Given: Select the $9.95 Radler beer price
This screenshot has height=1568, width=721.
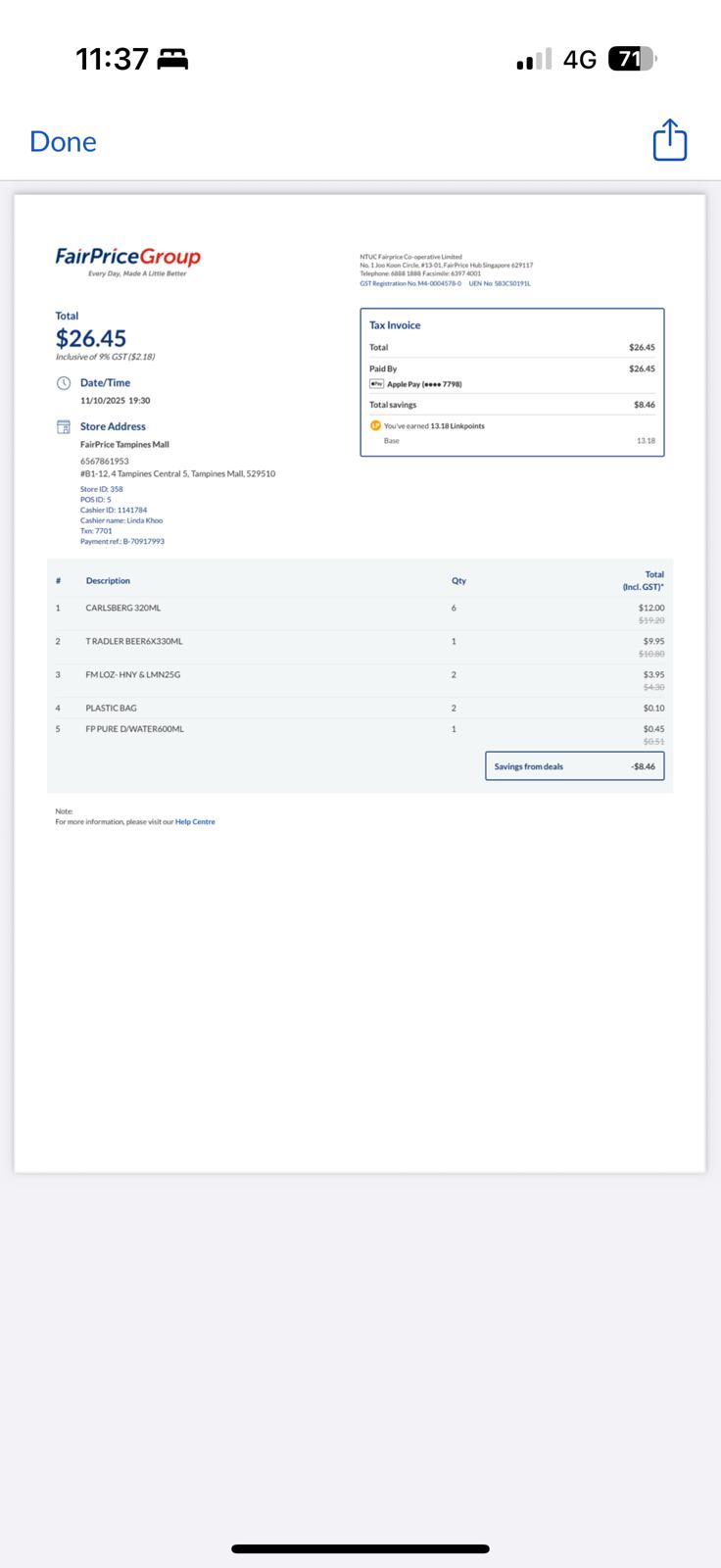Looking at the screenshot, I should click(653, 642).
